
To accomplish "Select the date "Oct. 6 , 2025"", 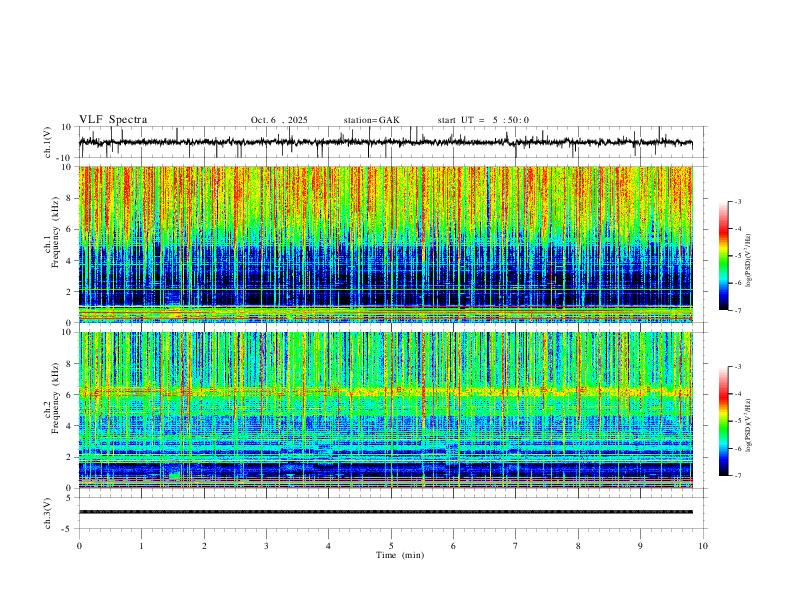I will pyautogui.click(x=279, y=120).
